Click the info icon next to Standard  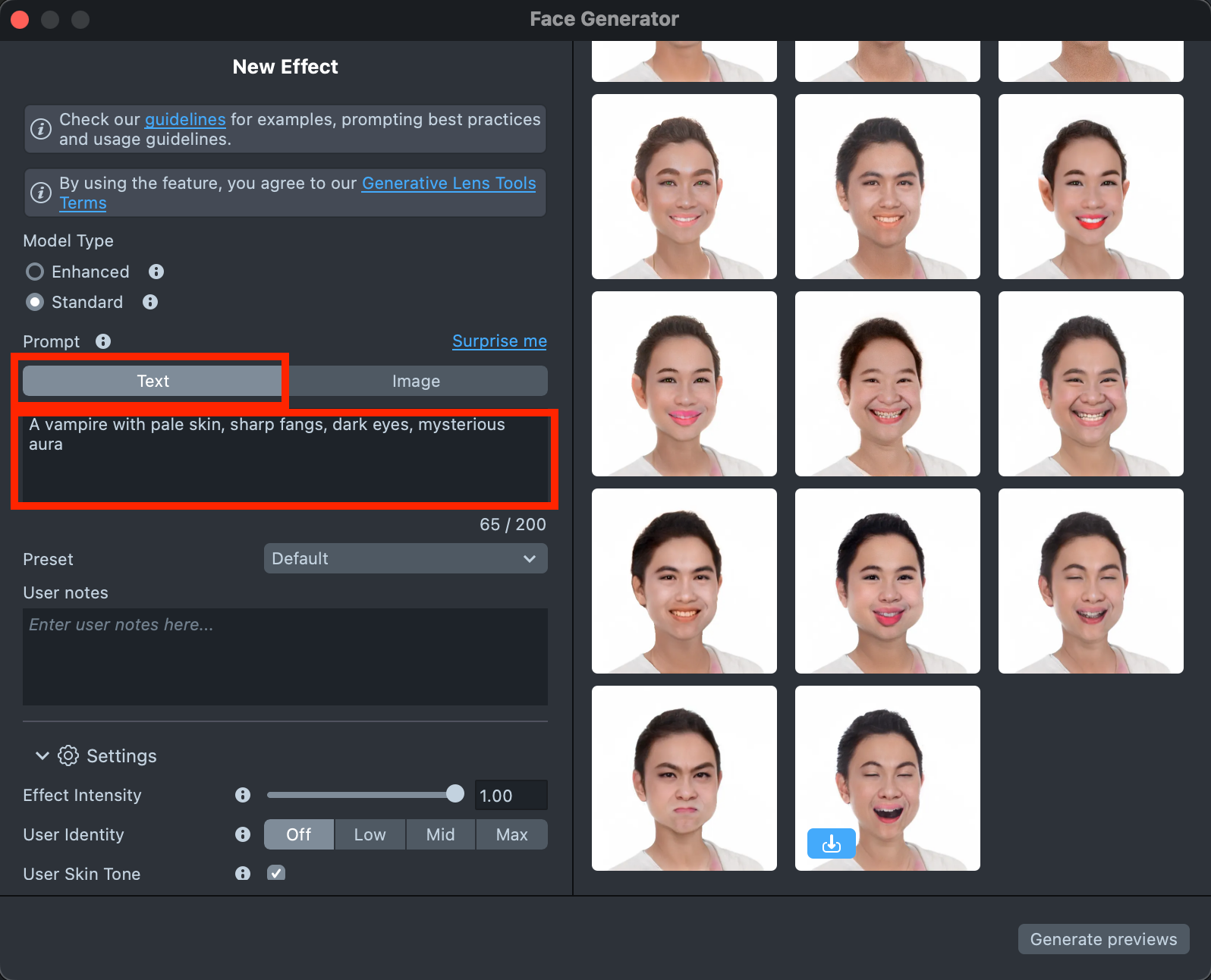pyautogui.click(x=150, y=302)
